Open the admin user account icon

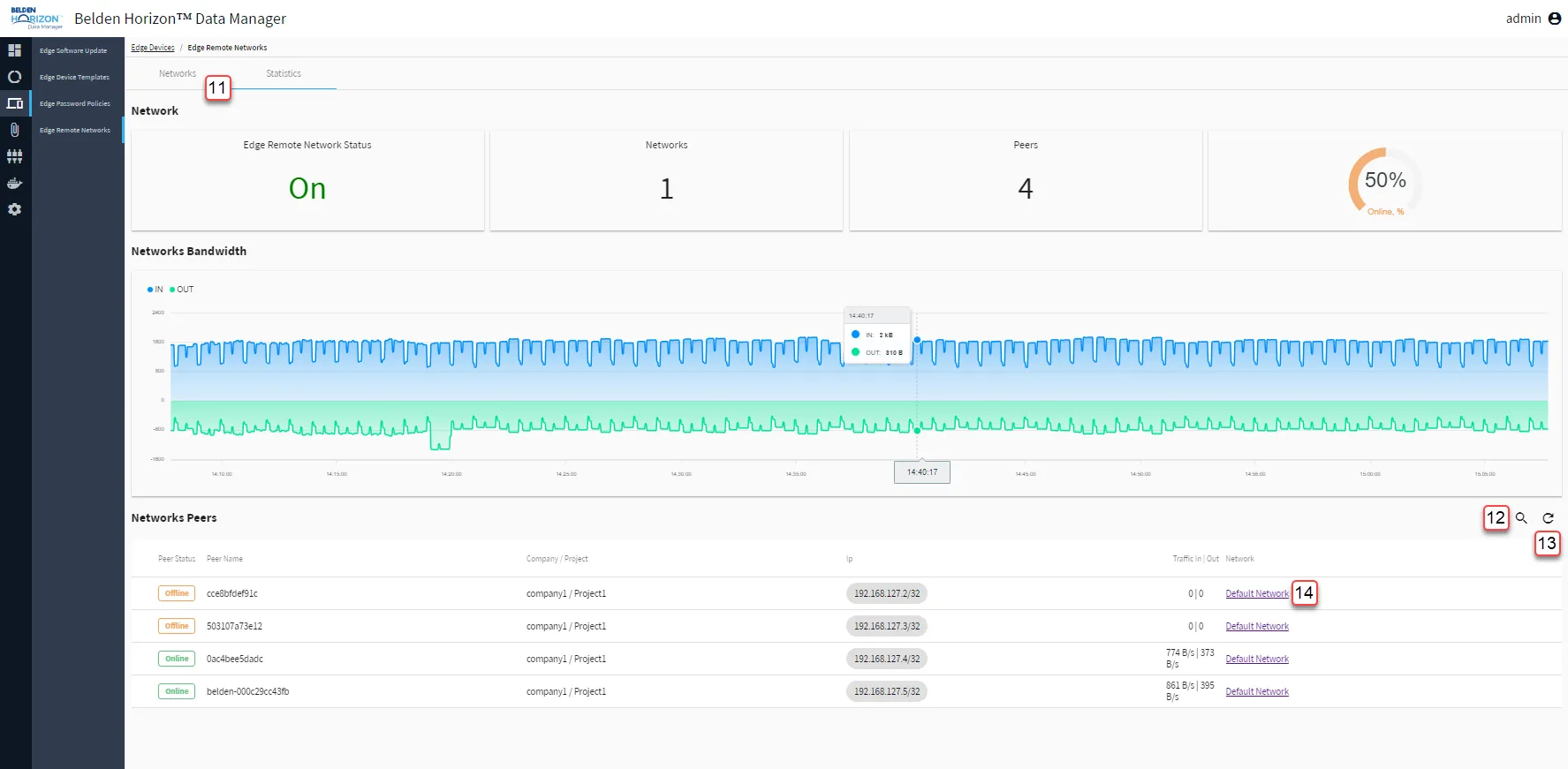pos(1555,19)
